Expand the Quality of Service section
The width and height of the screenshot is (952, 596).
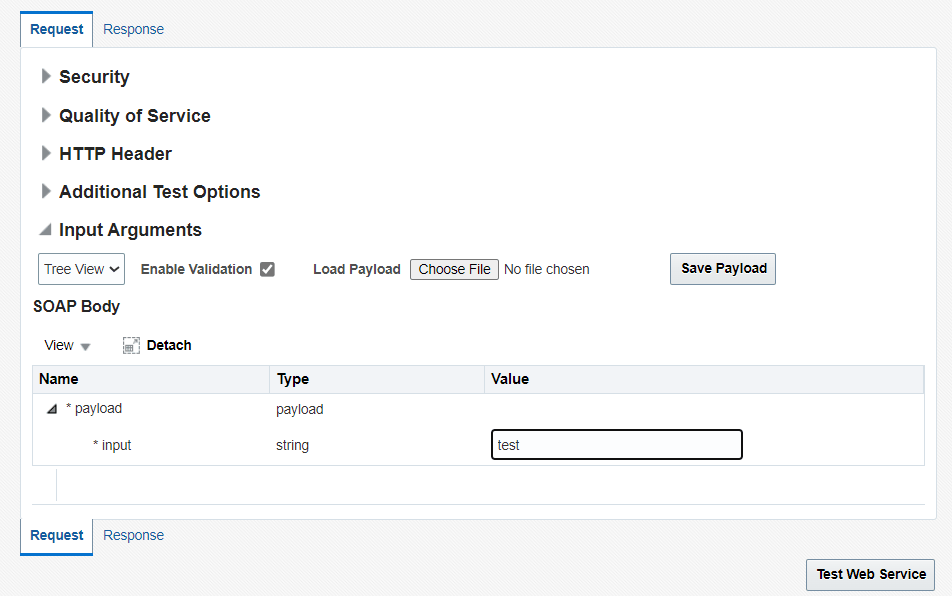46,115
